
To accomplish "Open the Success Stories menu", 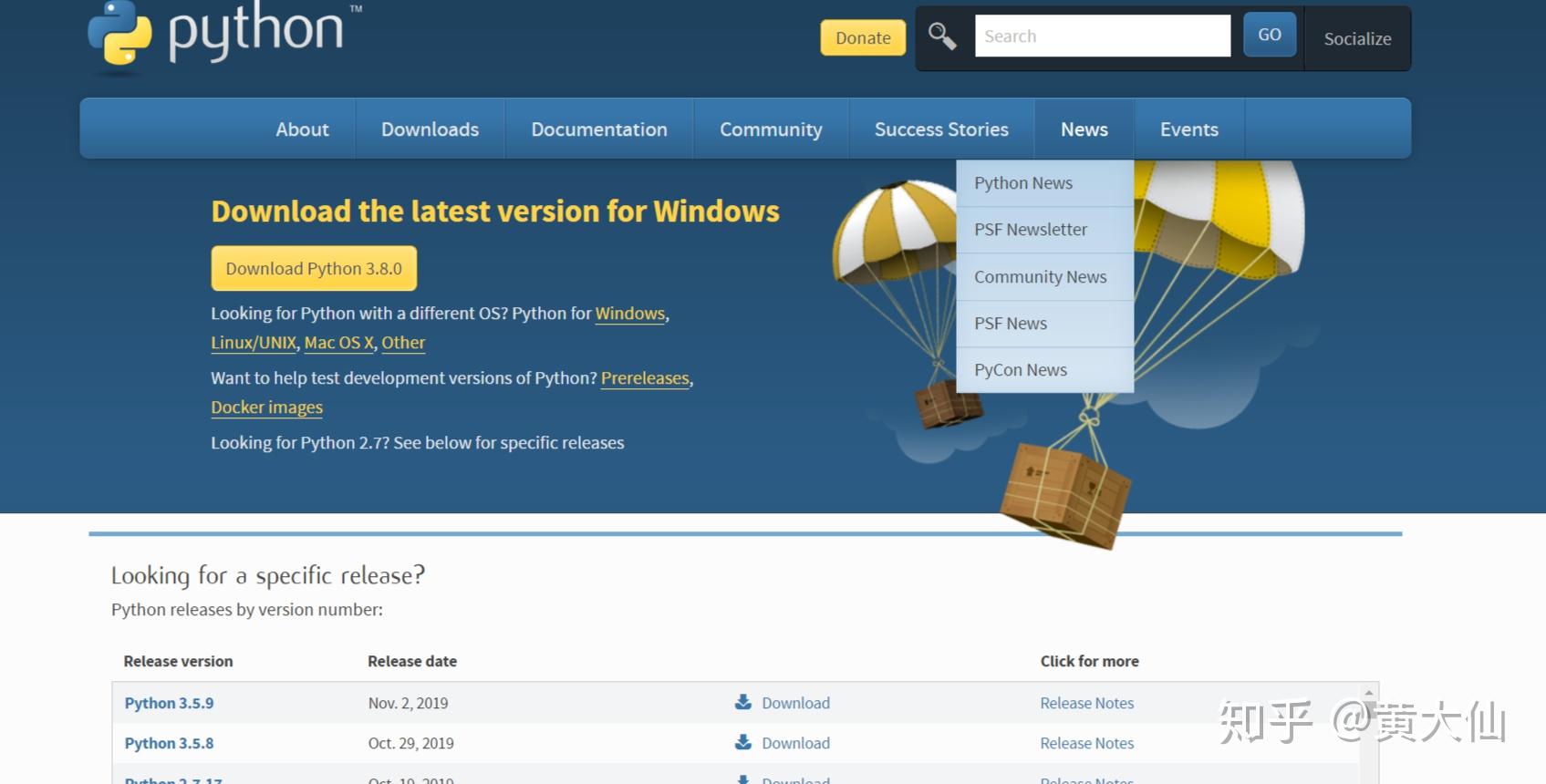I will (941, 129).
